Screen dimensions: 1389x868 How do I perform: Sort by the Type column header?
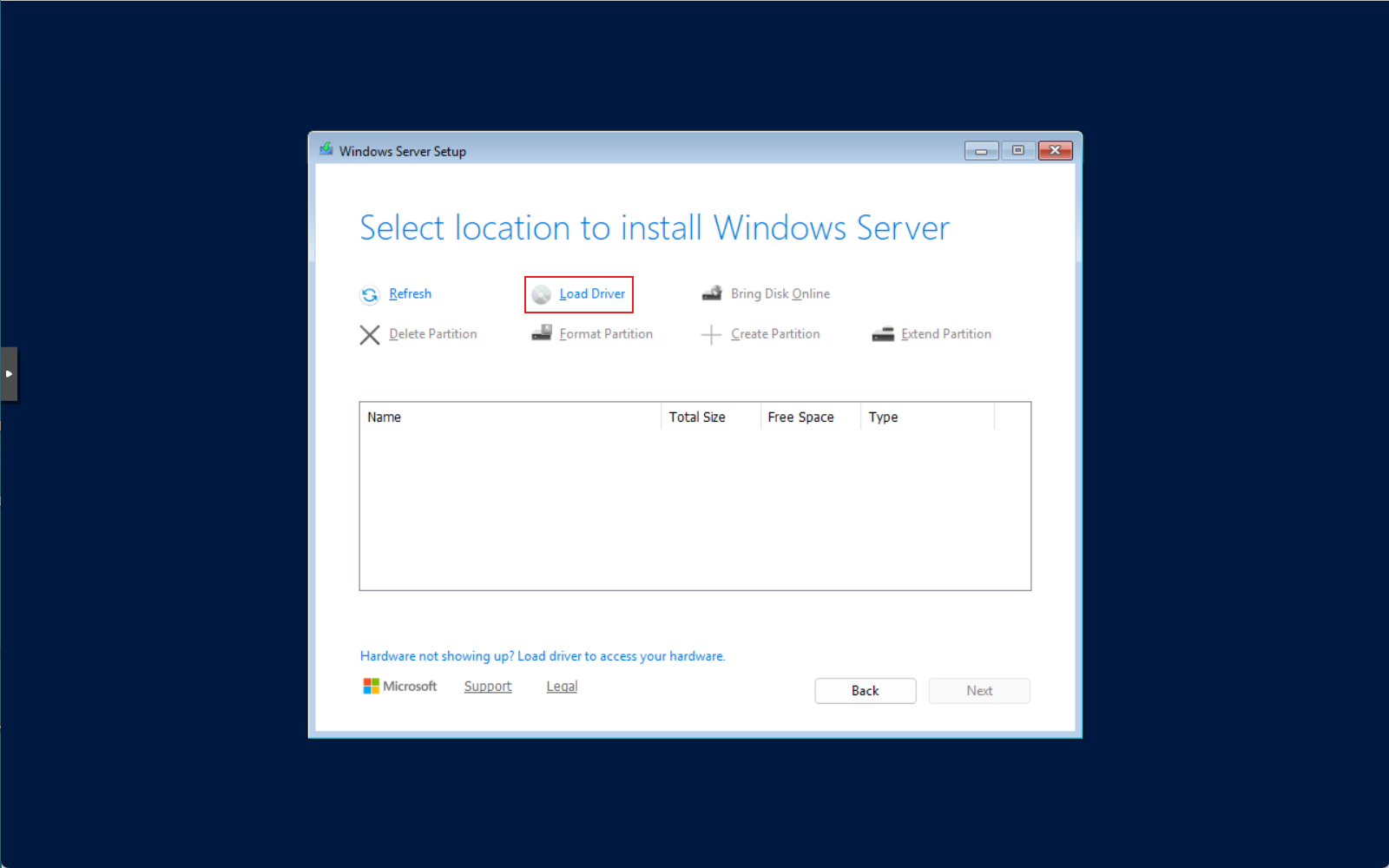coord(925,418)
